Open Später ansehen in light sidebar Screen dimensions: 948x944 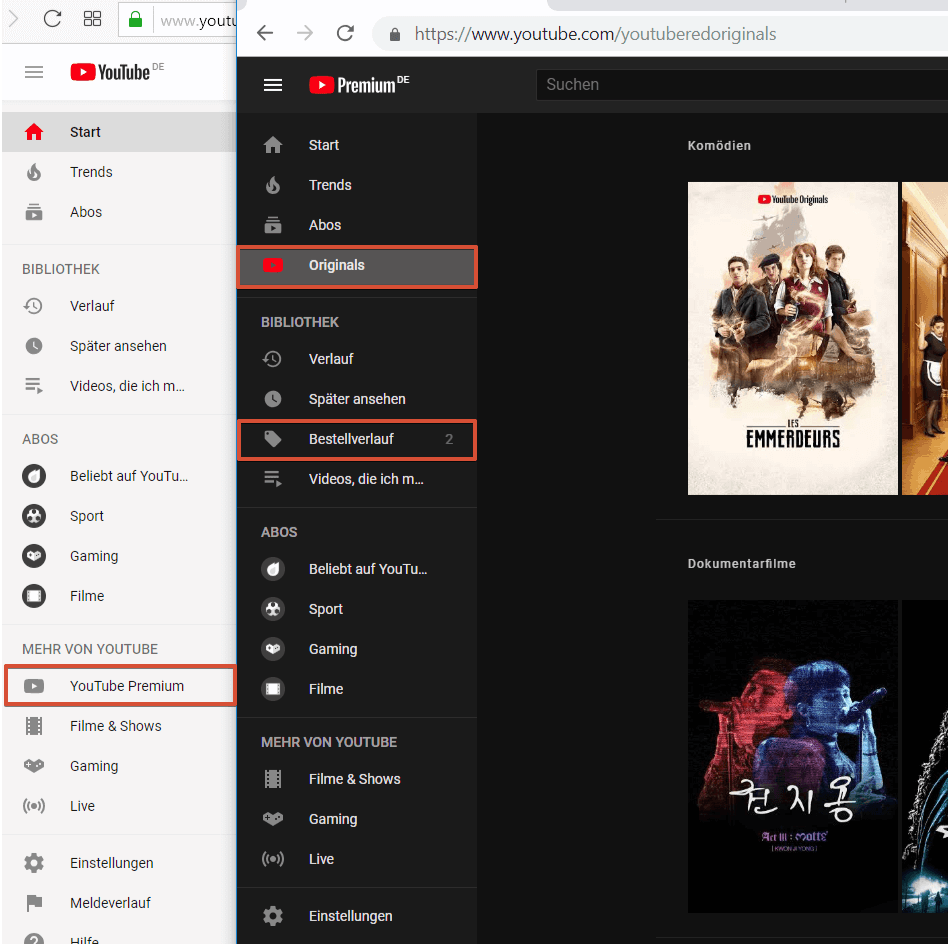coord(119,346)
